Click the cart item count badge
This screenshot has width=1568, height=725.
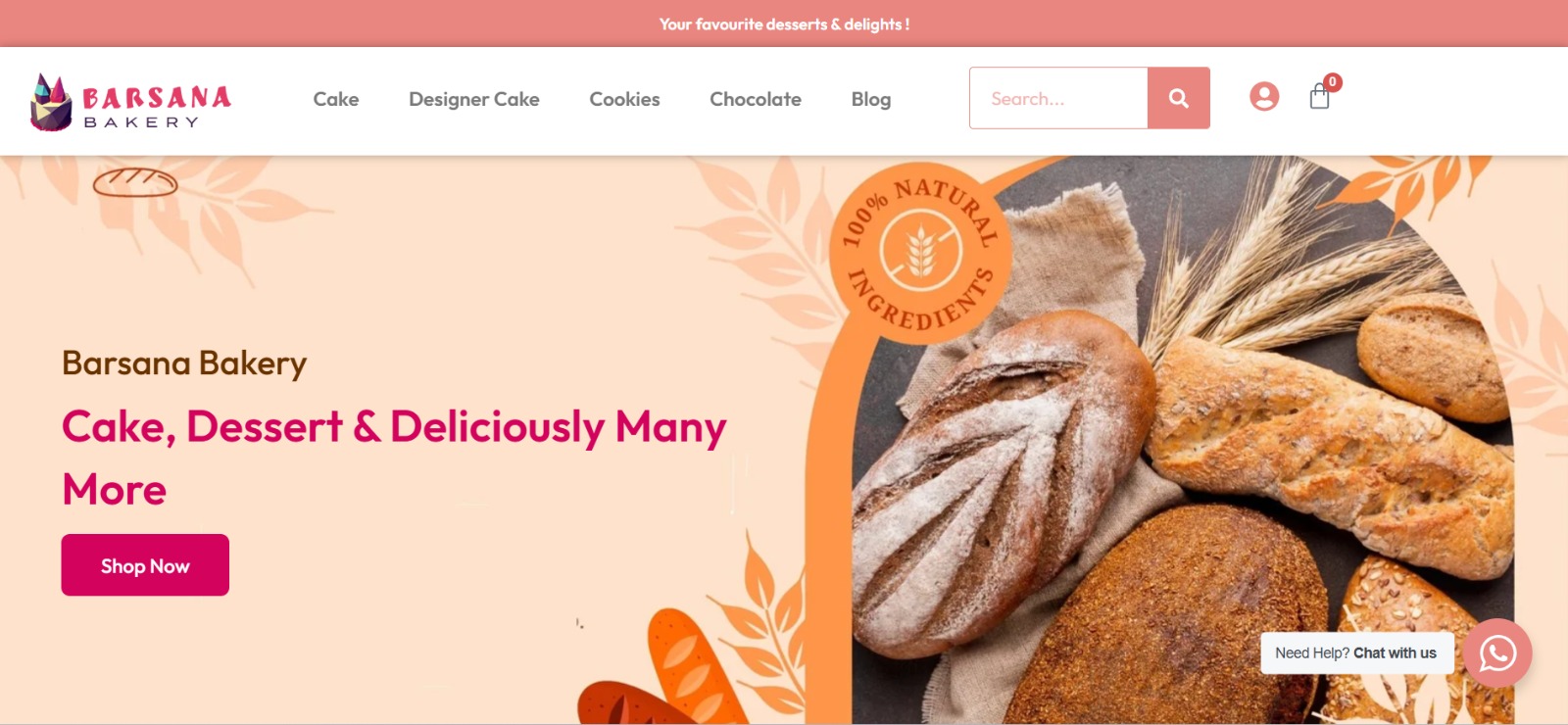pos(1333,82)
